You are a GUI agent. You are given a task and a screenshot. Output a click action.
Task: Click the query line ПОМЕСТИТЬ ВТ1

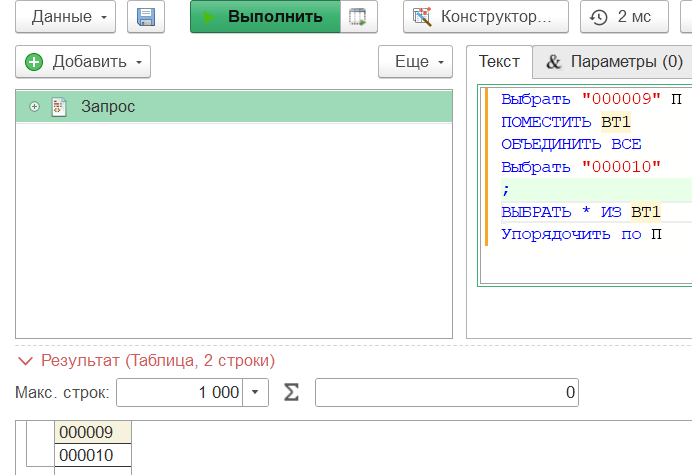pyautogui.click(x=566, y=122)
